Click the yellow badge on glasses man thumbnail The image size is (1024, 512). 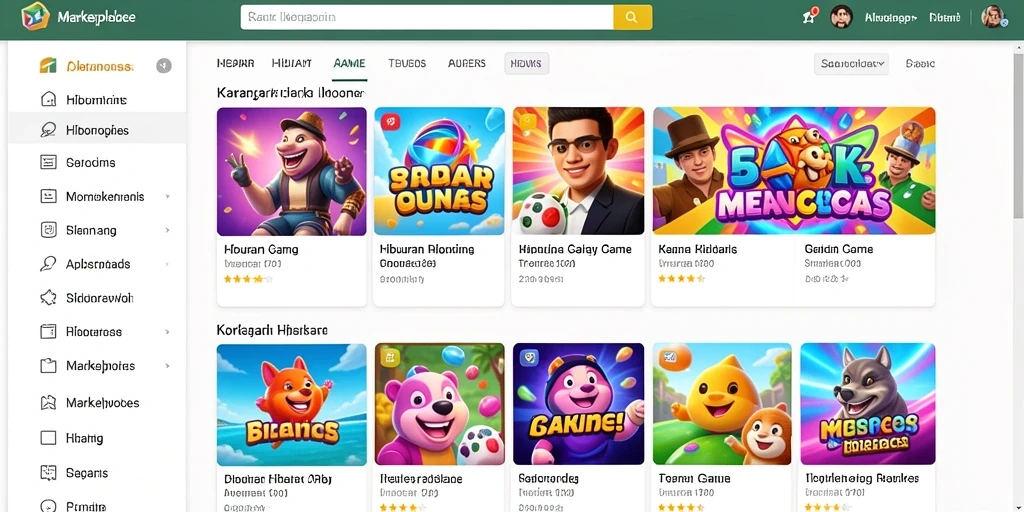tap(528, 121)
